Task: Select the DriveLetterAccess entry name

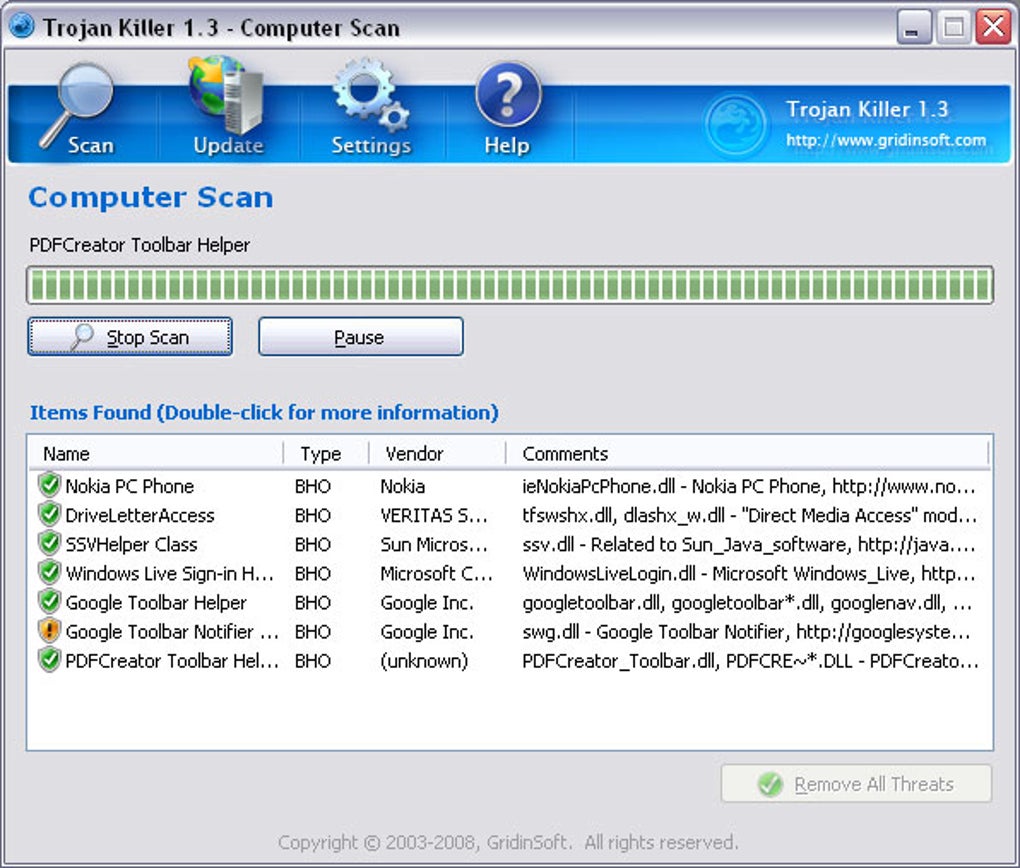Action: (x=140, y=515)
